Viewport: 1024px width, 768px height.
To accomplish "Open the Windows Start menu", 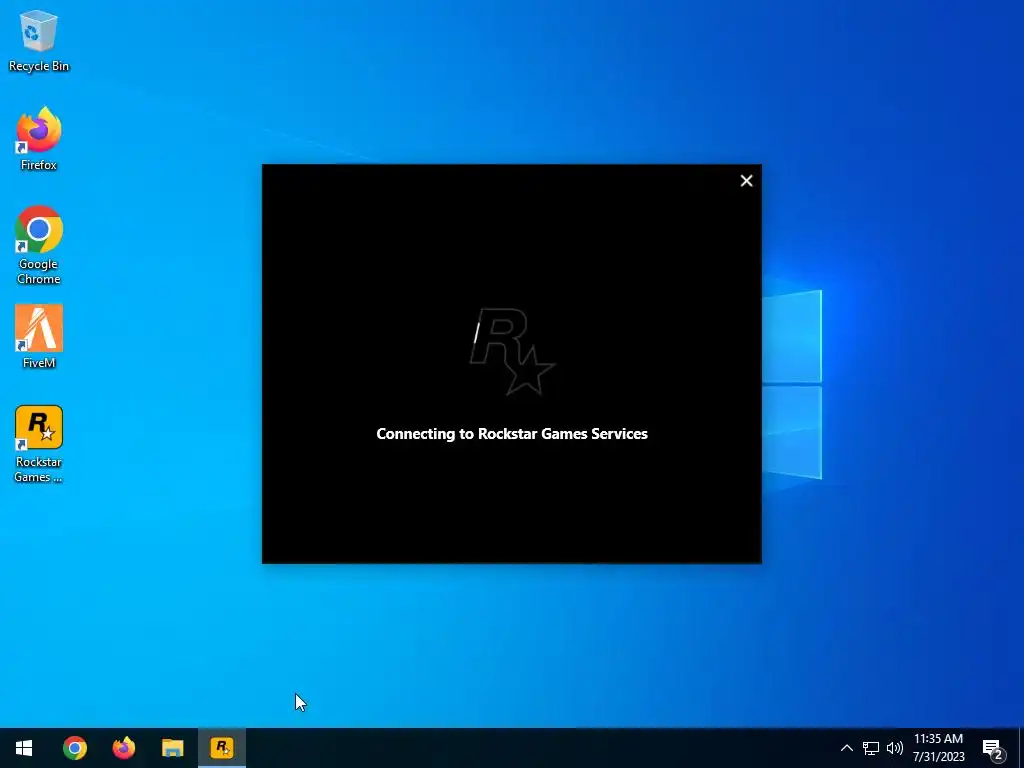I will [24, 748].
